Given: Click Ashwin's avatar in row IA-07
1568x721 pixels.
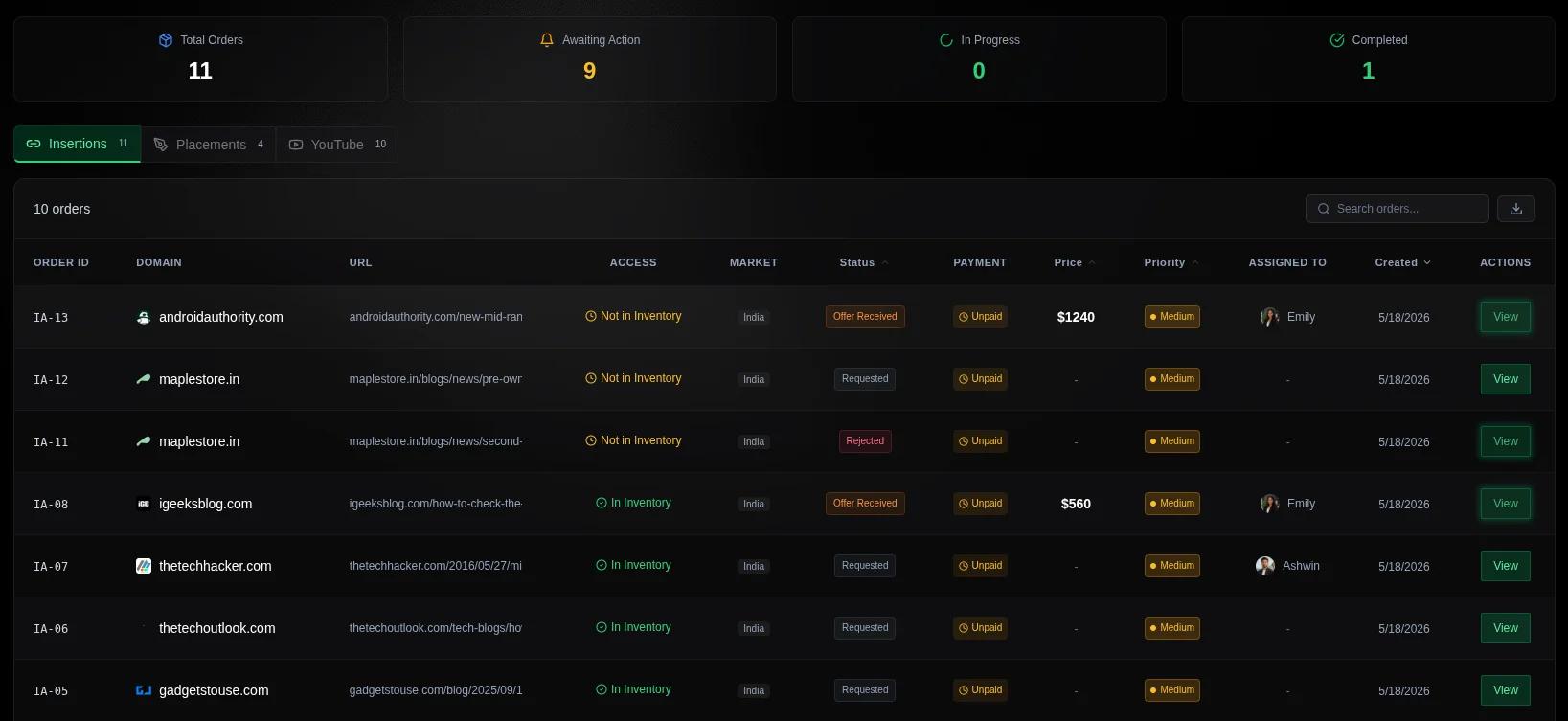Looking at the screenshot, I should tap(1265, 566).
